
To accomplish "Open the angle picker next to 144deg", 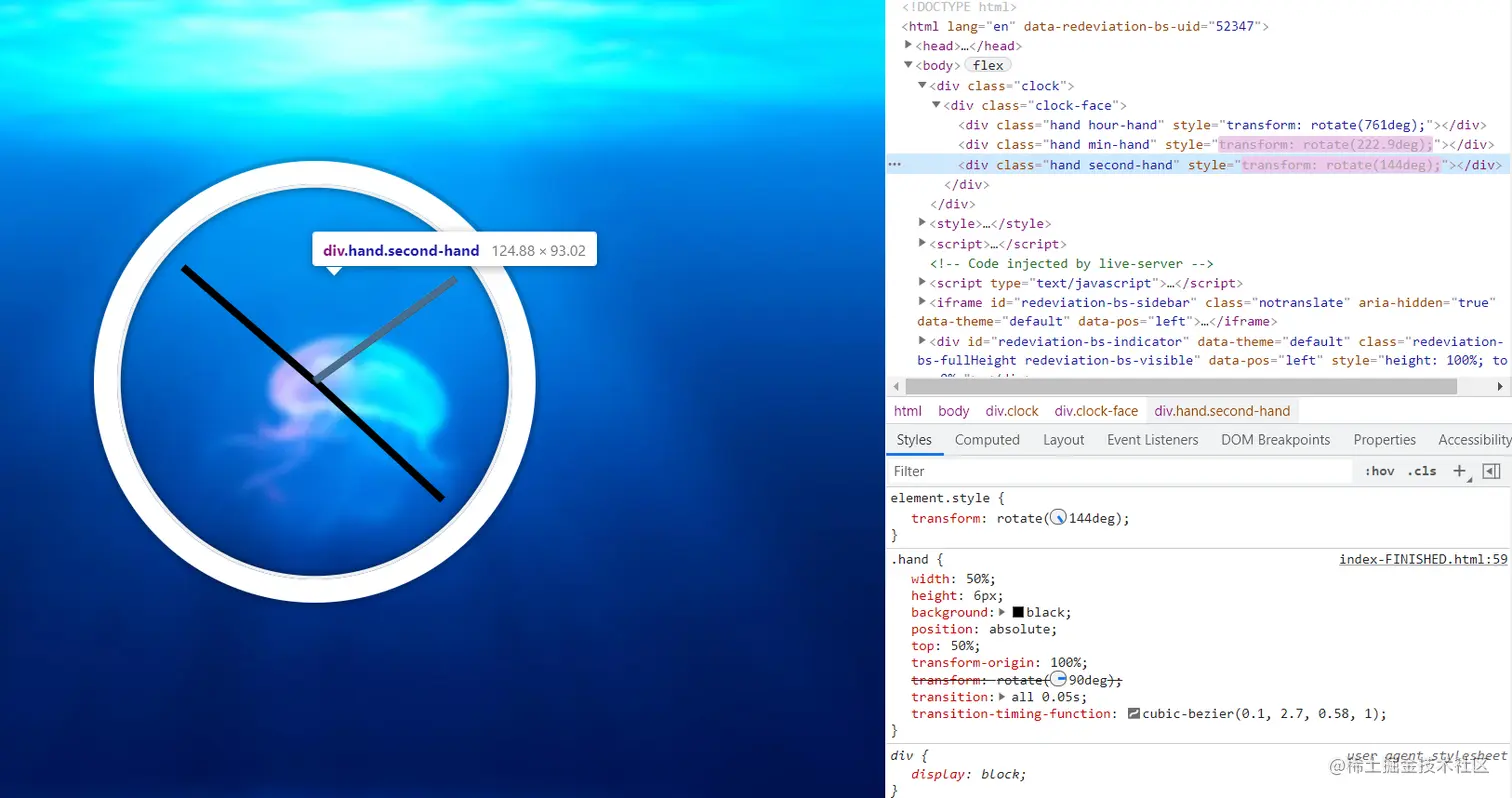I will [x=1058, y=518].
